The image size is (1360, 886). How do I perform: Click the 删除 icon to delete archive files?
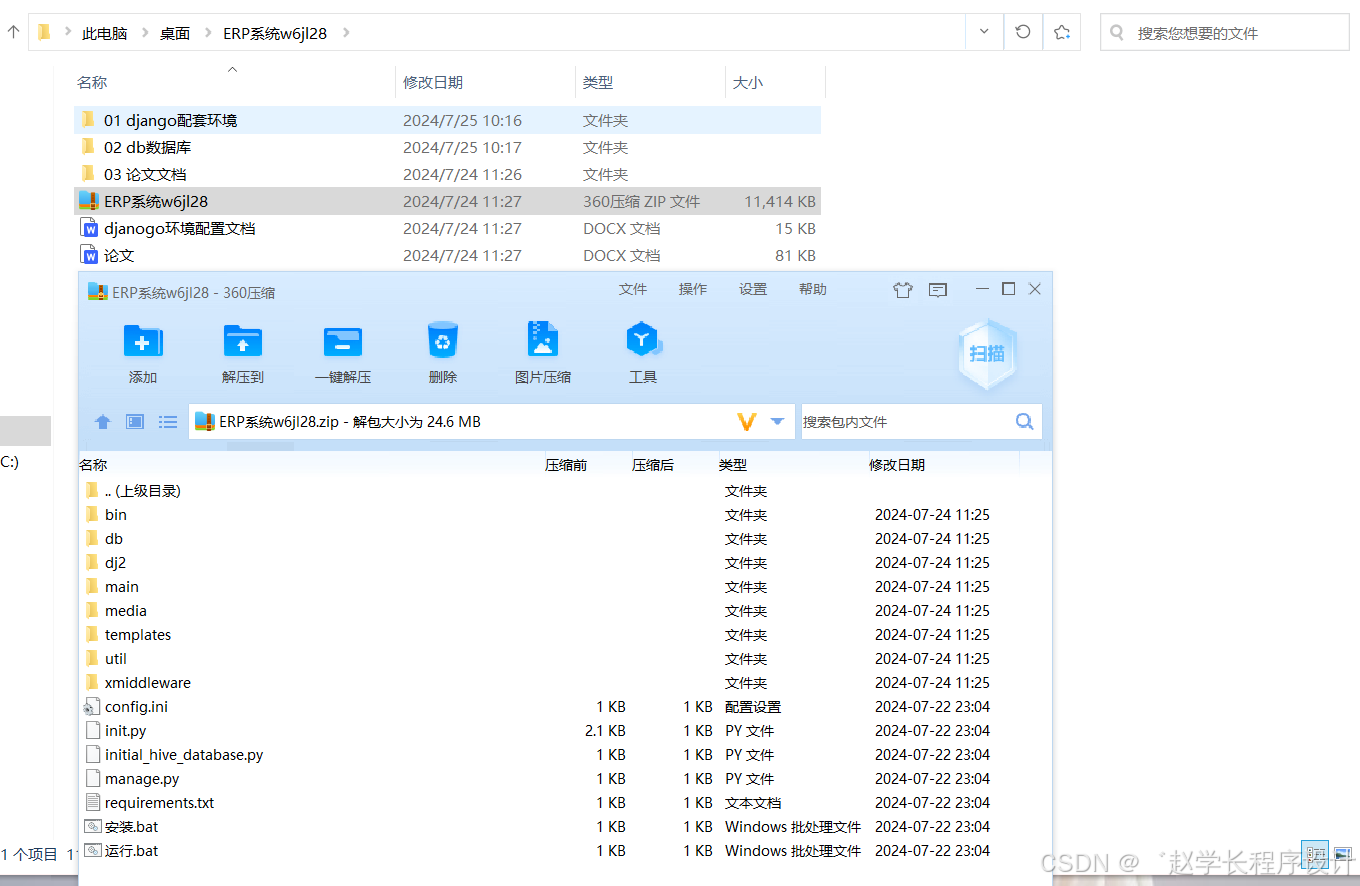[442, 352]
